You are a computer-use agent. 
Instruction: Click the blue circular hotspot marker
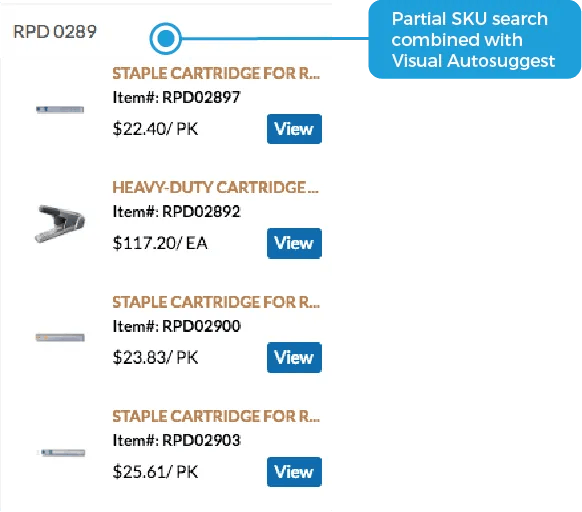click(x=166, y=38)
